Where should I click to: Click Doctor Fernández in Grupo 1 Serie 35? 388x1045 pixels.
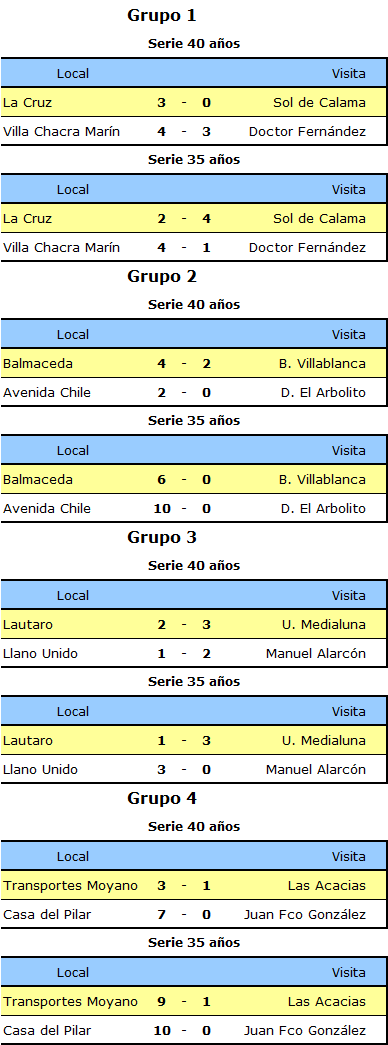tap(307, 247)
